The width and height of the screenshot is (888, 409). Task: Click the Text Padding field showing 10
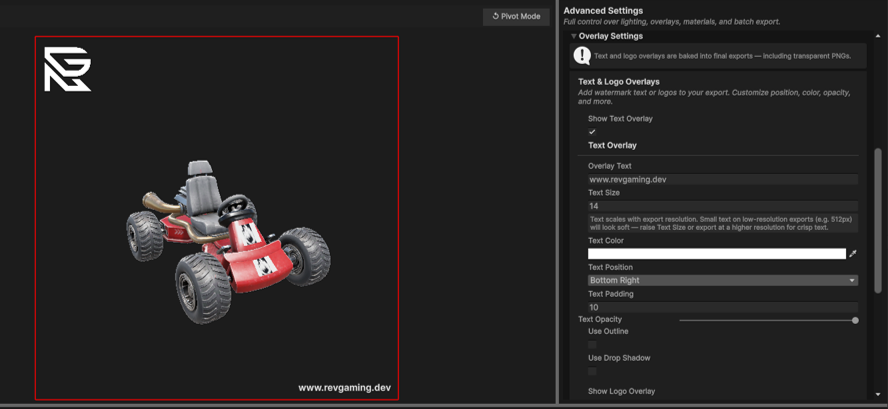[723, 308]
